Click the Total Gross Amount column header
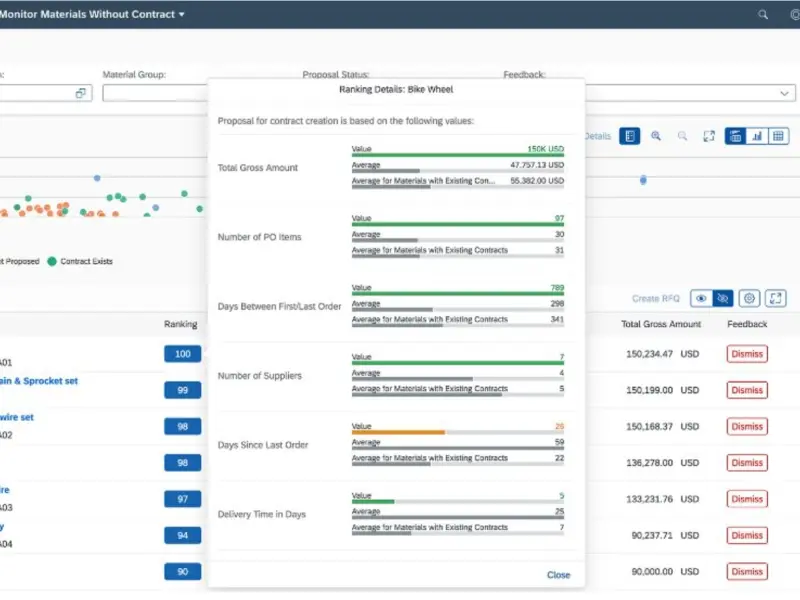 (x=660, y=324)
